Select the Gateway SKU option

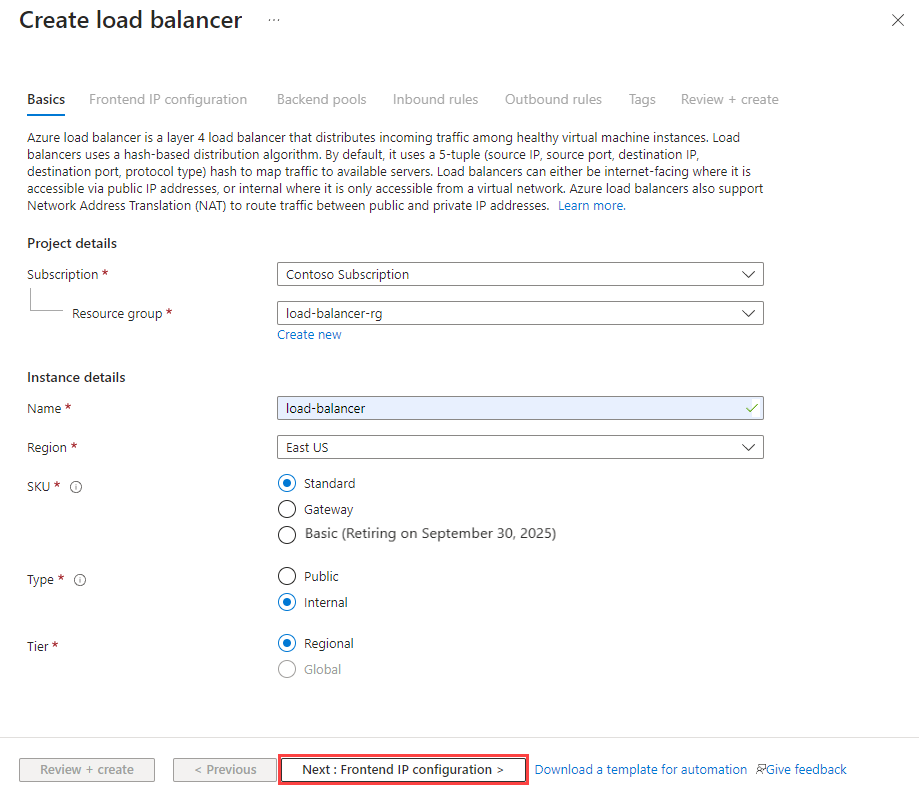(287, 509)
